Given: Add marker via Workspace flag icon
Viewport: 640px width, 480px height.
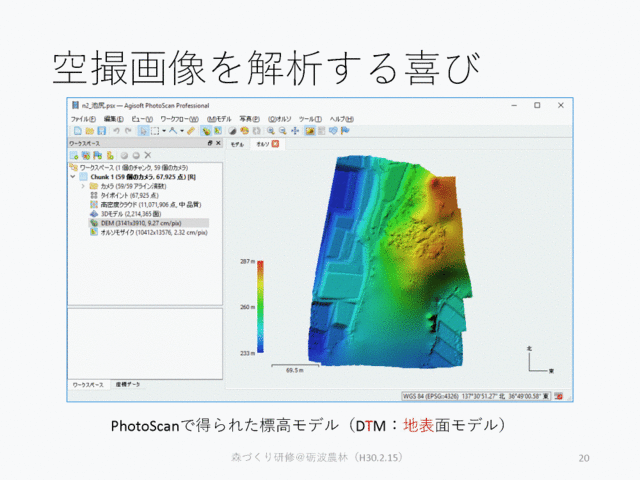Looking at the screenshot, I should pyautogui.click(x=98, y=155).
